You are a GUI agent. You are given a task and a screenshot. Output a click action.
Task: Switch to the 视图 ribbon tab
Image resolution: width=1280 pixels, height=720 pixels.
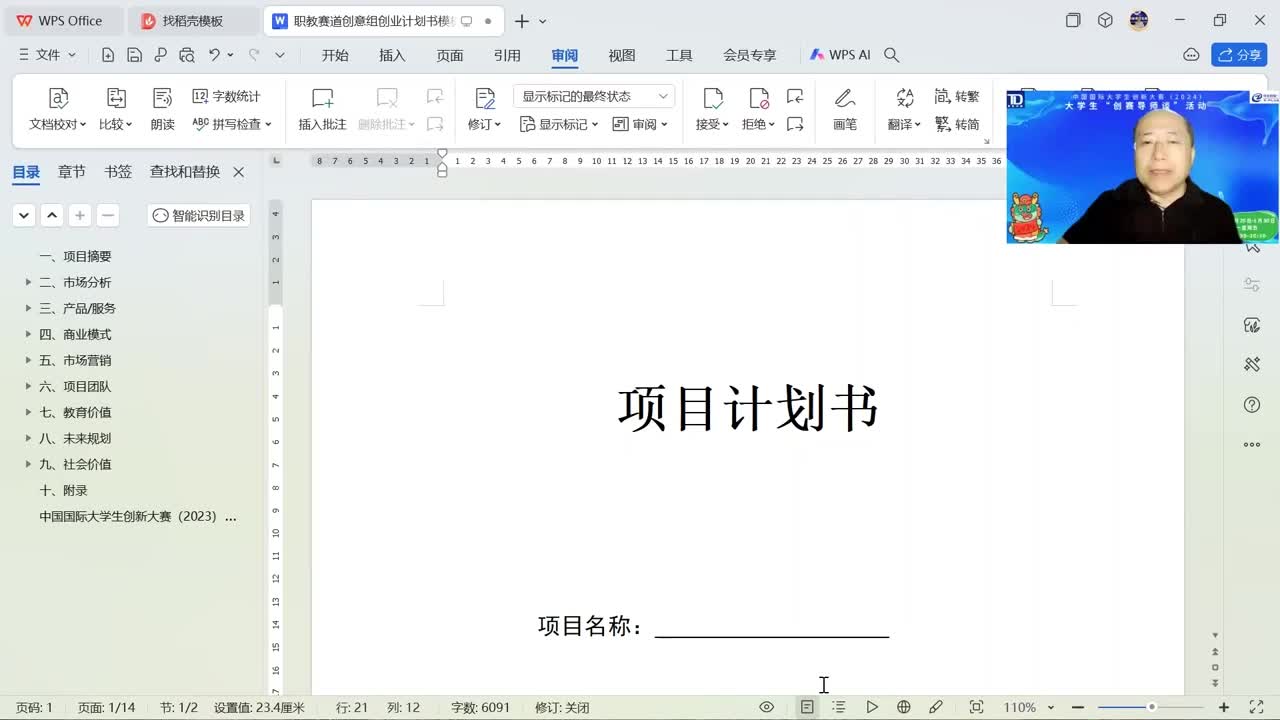tap(622, 55)
